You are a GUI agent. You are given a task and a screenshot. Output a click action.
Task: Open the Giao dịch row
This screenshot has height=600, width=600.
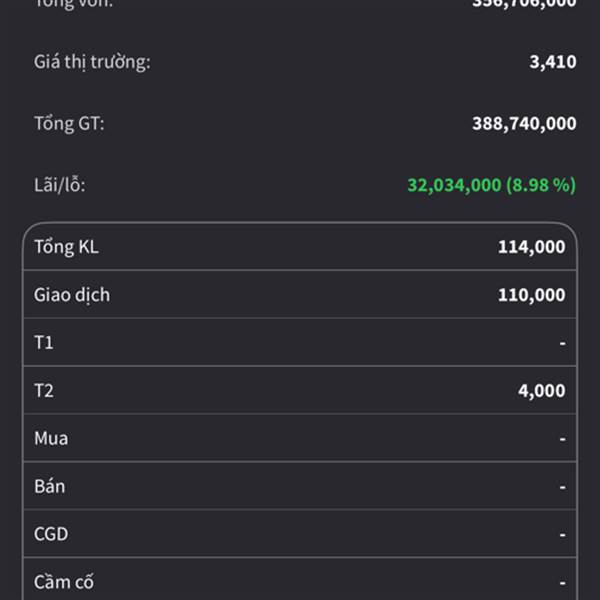tap(72, 295)
